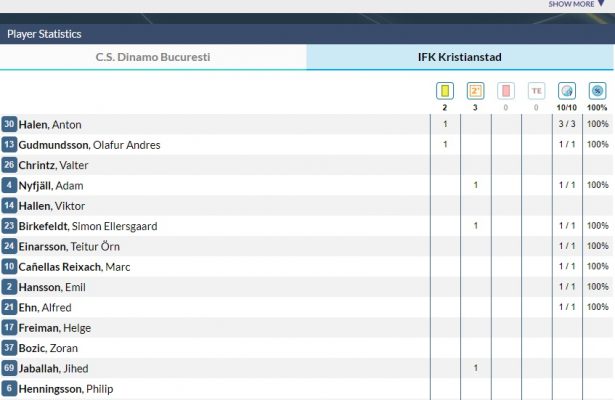
Task: Select Cañellas Reixach, Marc name
Action: [x=75, y=267]
